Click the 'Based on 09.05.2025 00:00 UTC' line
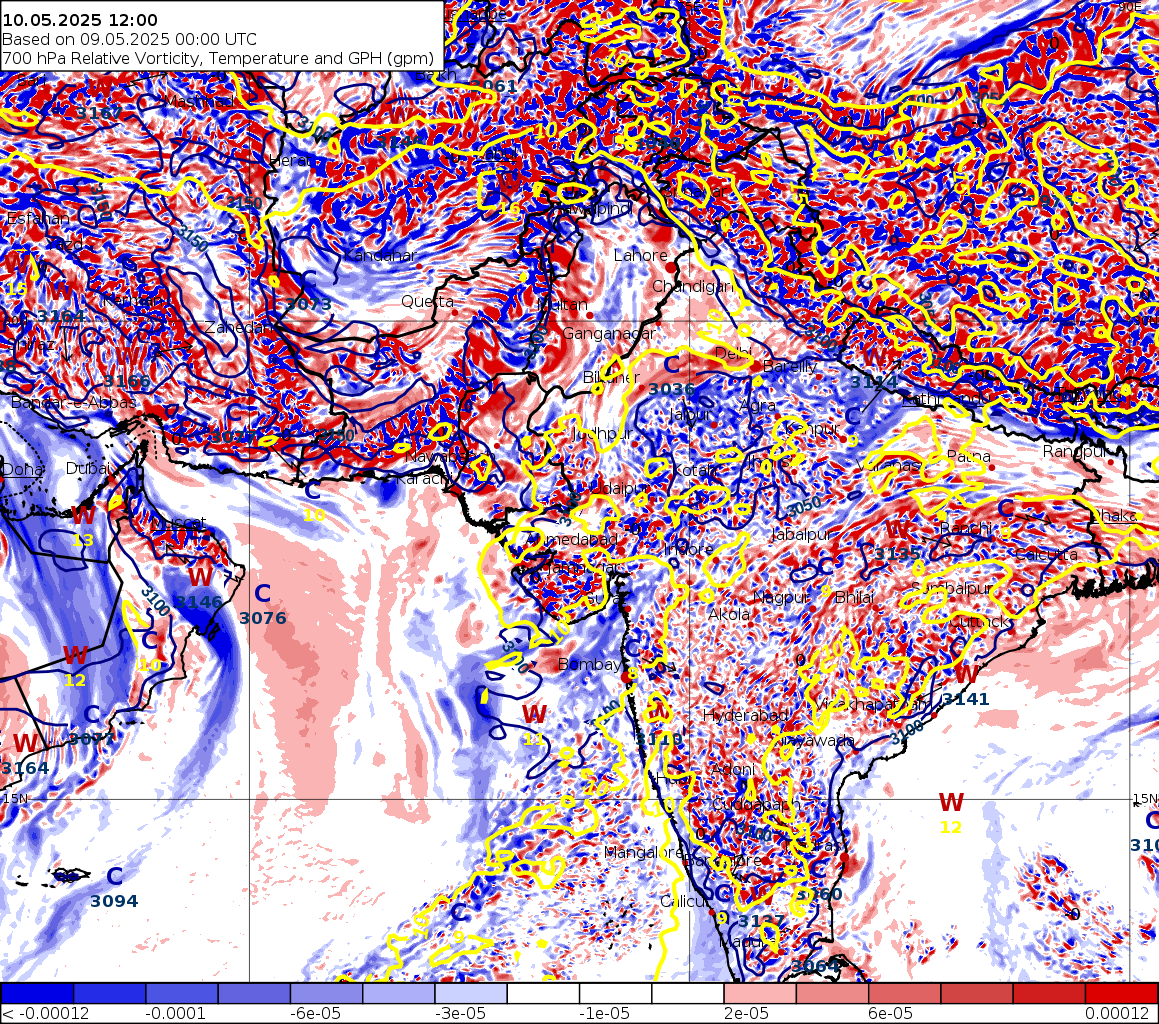Viewport: 1159px width, 1024px height. click(x=129, y=39)
